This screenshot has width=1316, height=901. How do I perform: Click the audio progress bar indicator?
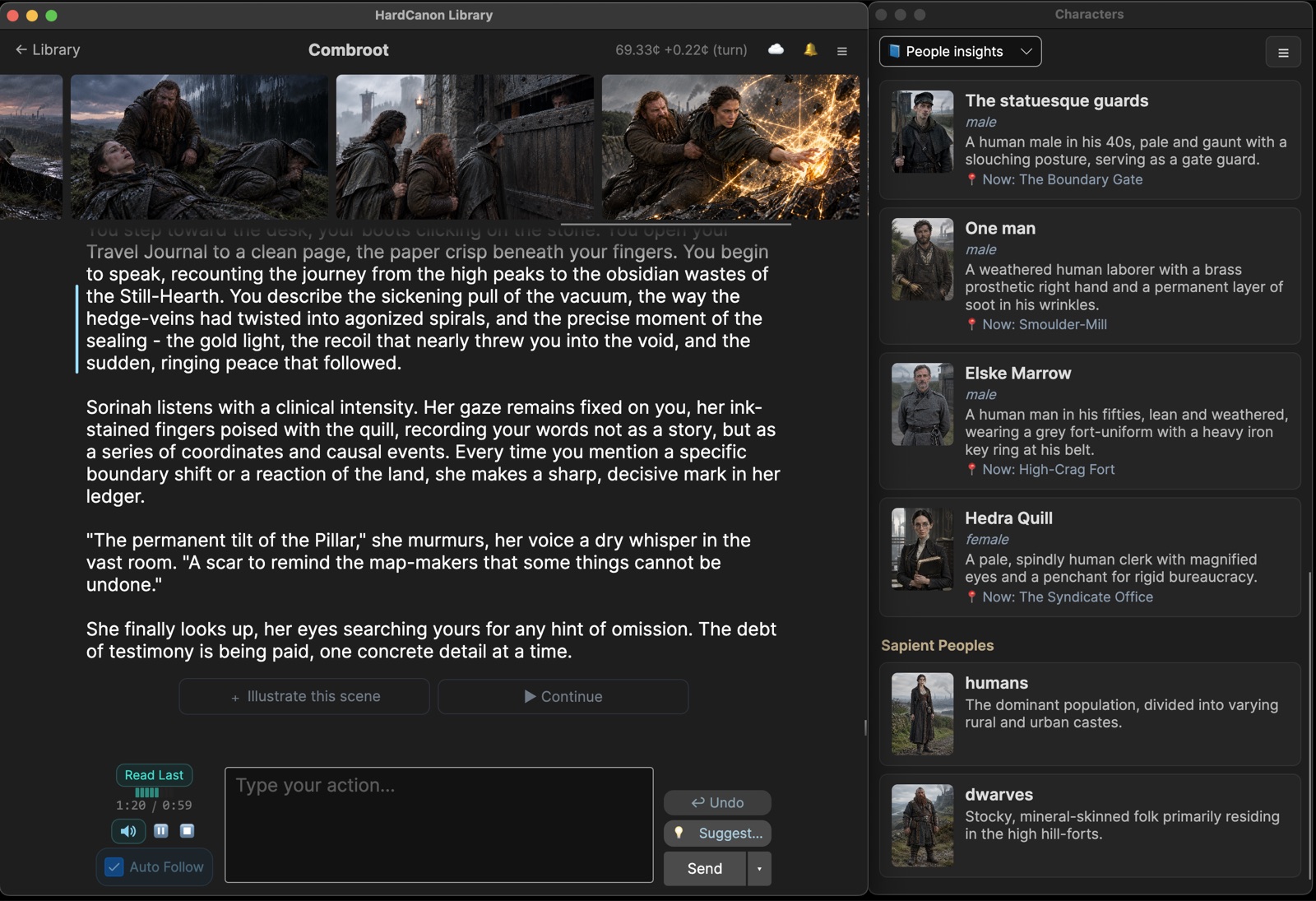coord(146,792)
